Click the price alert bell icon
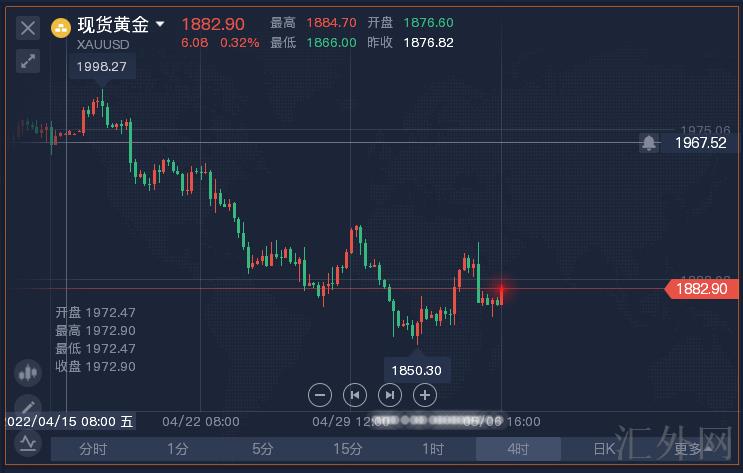This screenshot has height=473, width=743. (649, 143)
